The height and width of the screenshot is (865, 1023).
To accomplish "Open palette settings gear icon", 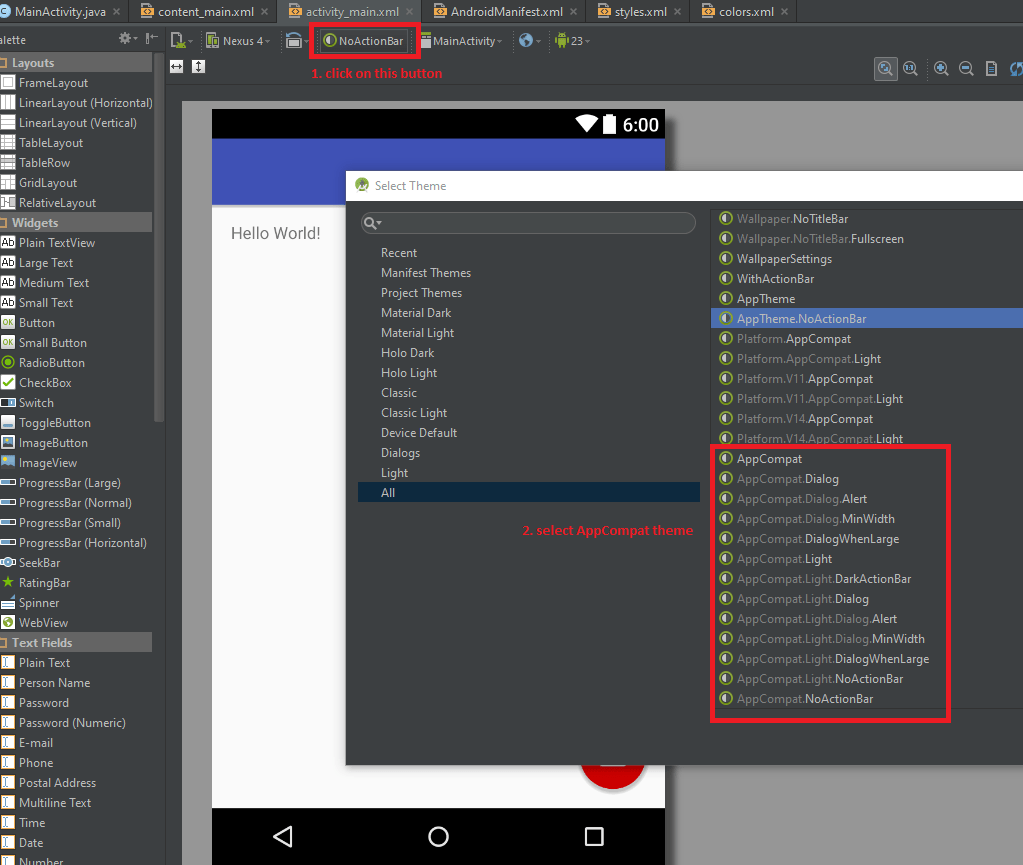I will click(127, 39).
